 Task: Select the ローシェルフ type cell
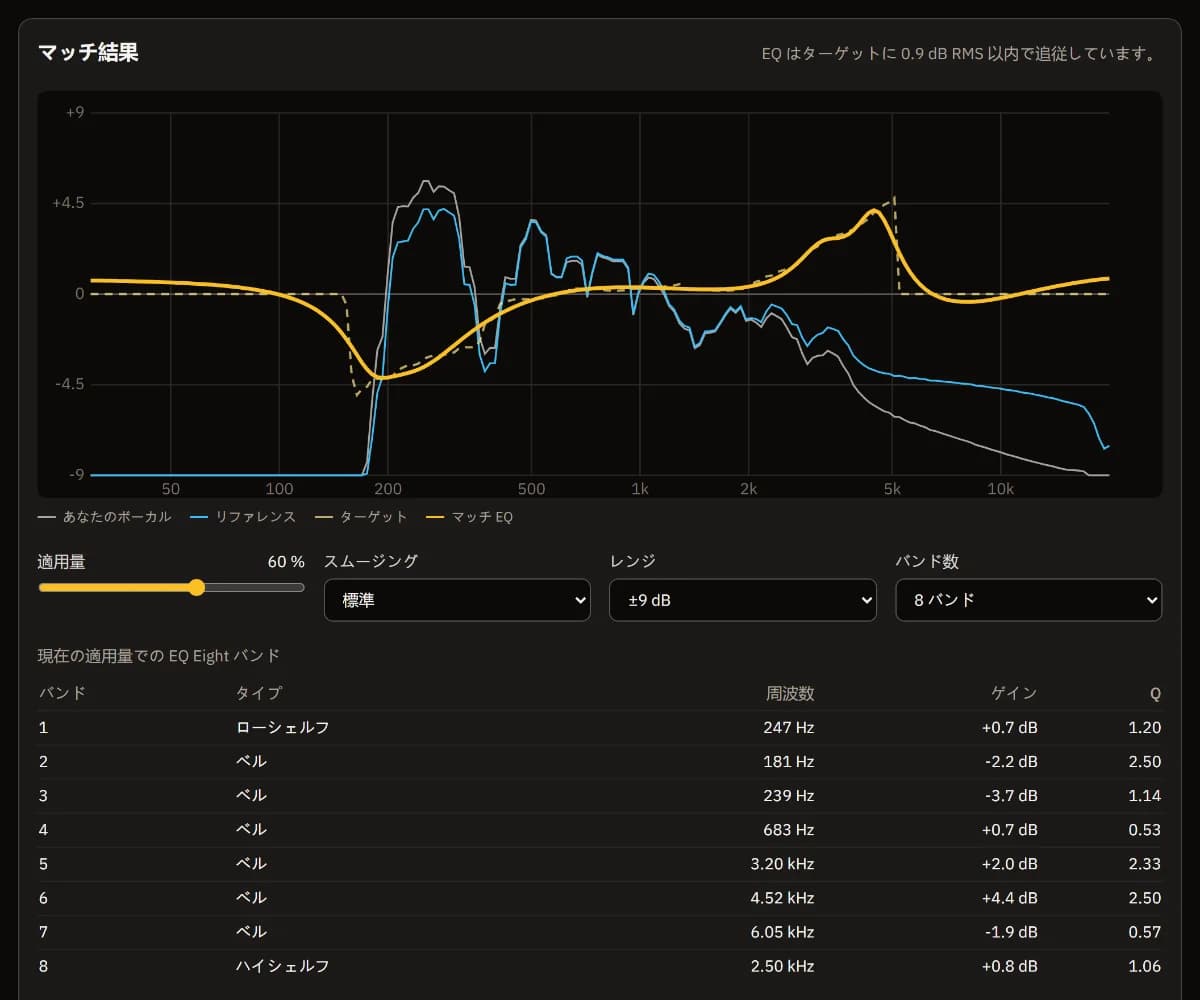pos(282,727)
